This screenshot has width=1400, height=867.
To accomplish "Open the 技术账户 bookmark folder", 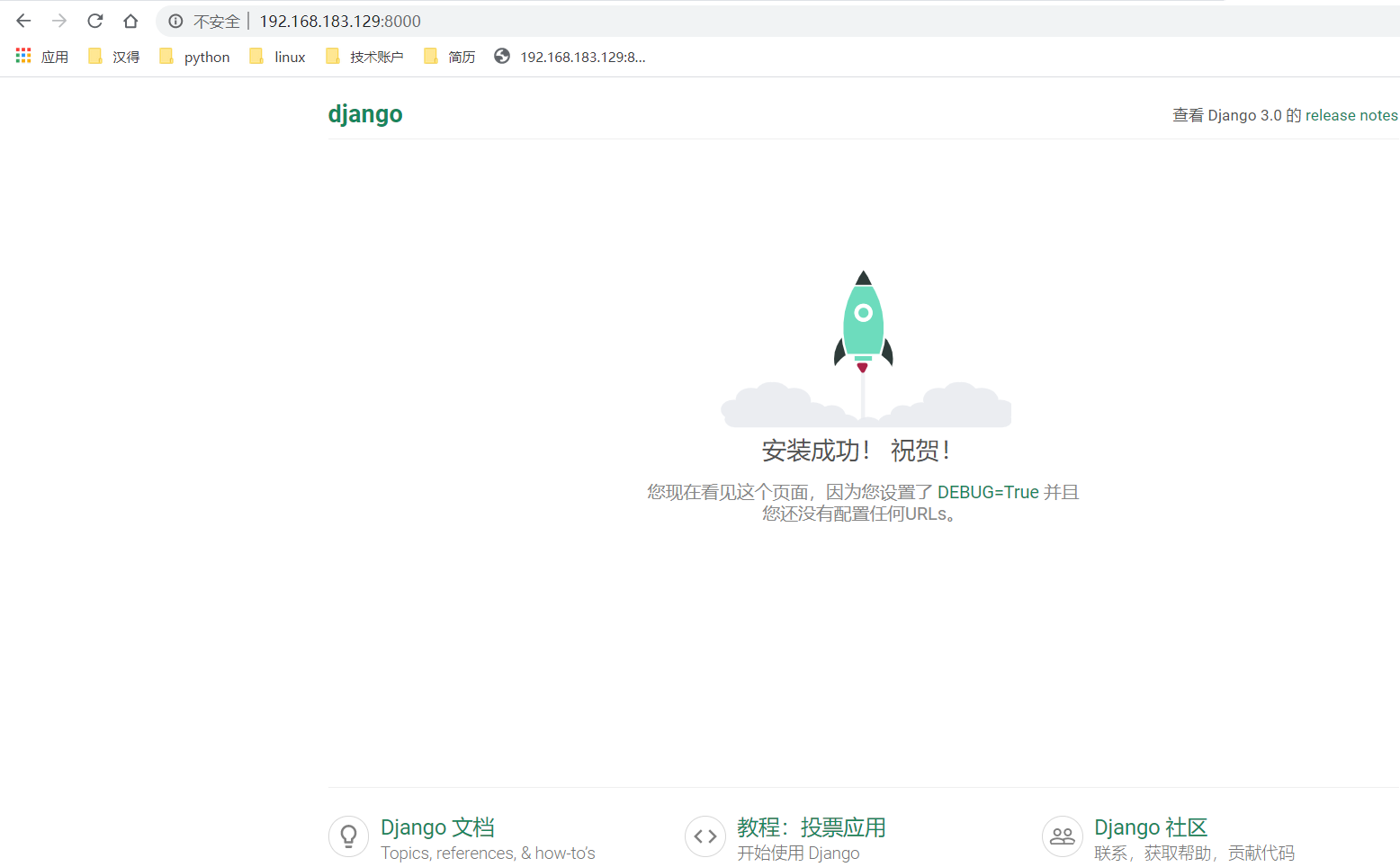I will 364,57.
